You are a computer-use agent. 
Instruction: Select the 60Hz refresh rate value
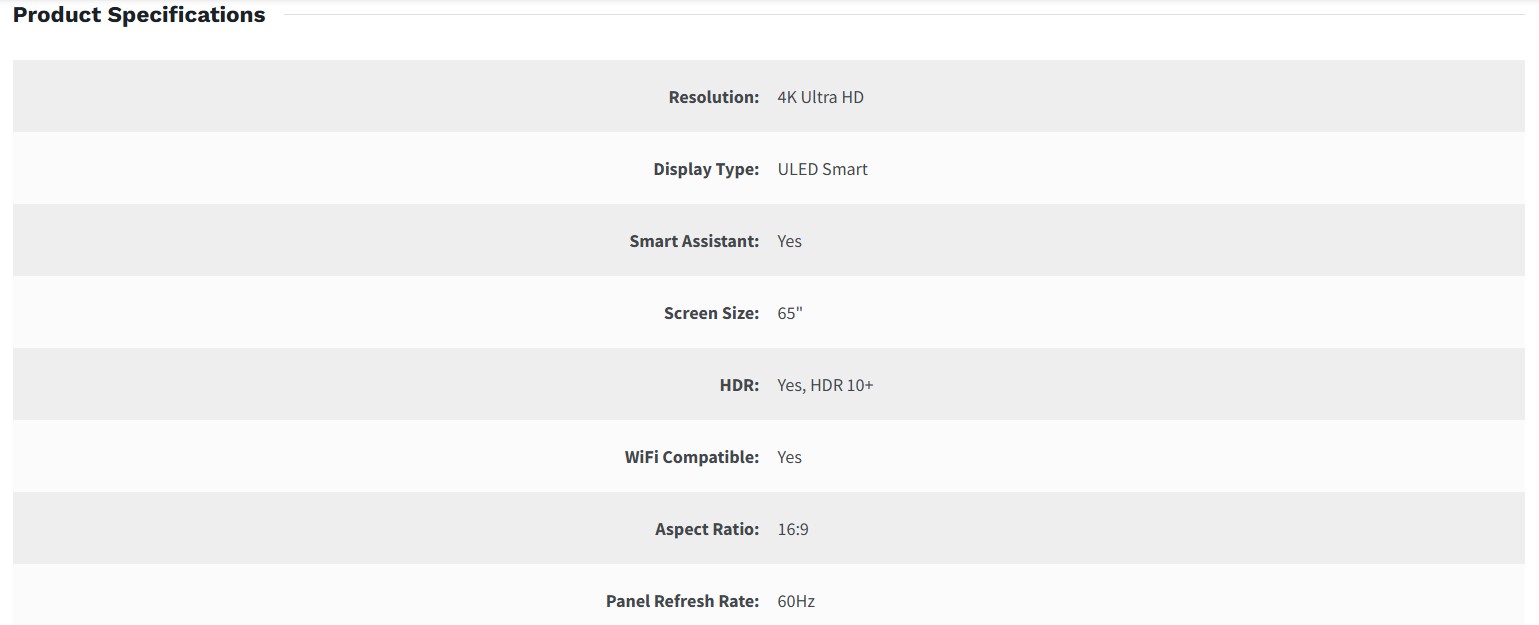(x=796, y=601)
